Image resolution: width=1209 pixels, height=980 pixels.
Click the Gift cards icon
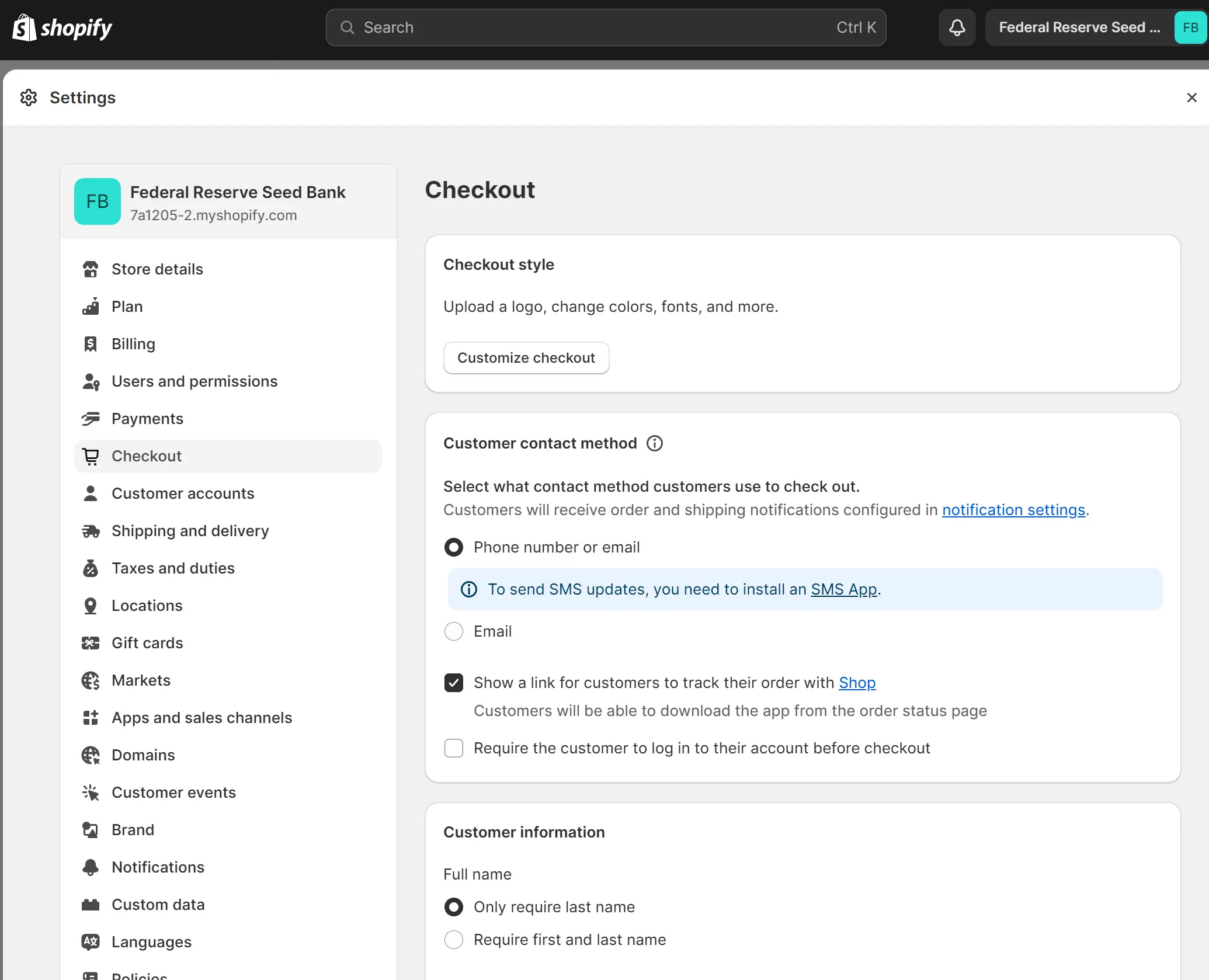pyautogui.click(x=91, y=642)
